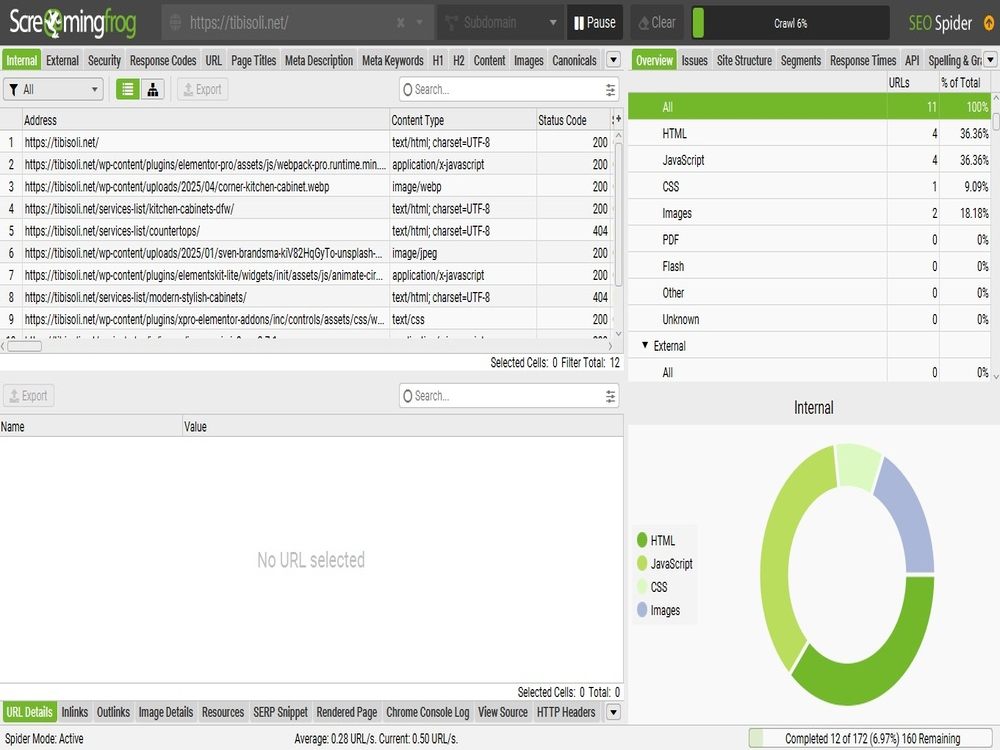Click the Crawl 6% progress bar

coord(791,23)
